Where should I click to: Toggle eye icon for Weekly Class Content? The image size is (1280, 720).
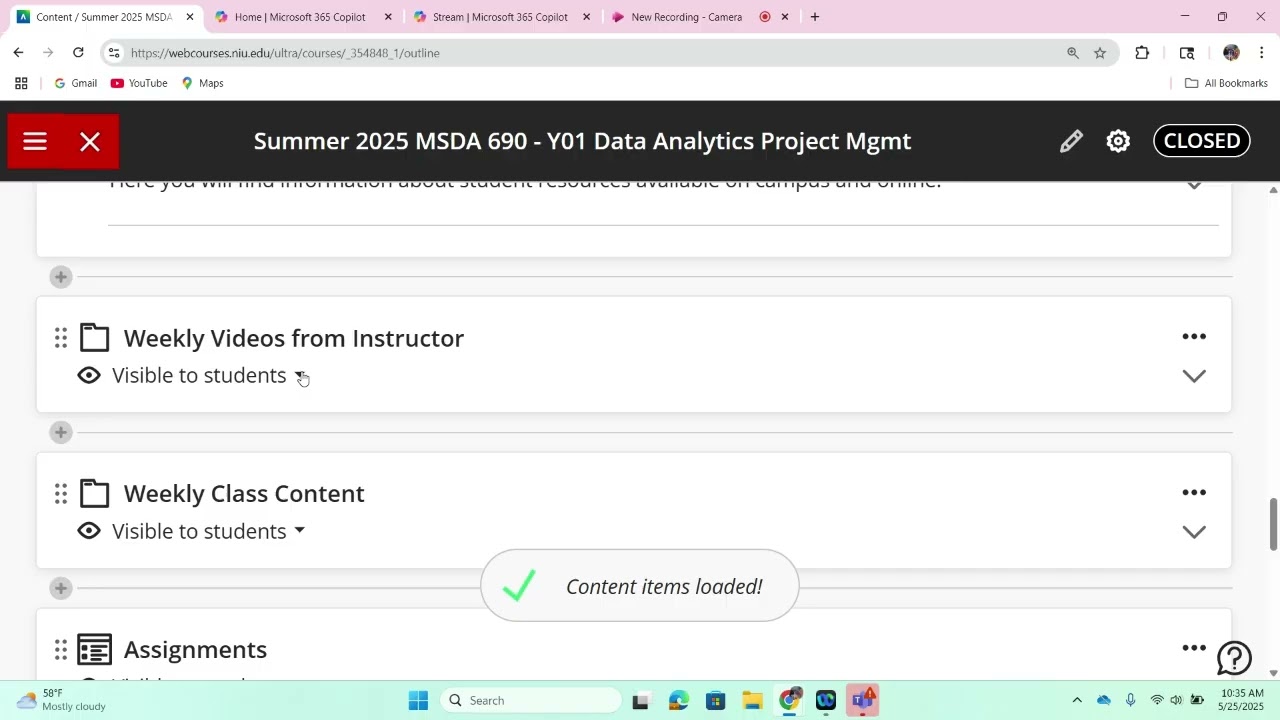89,531
